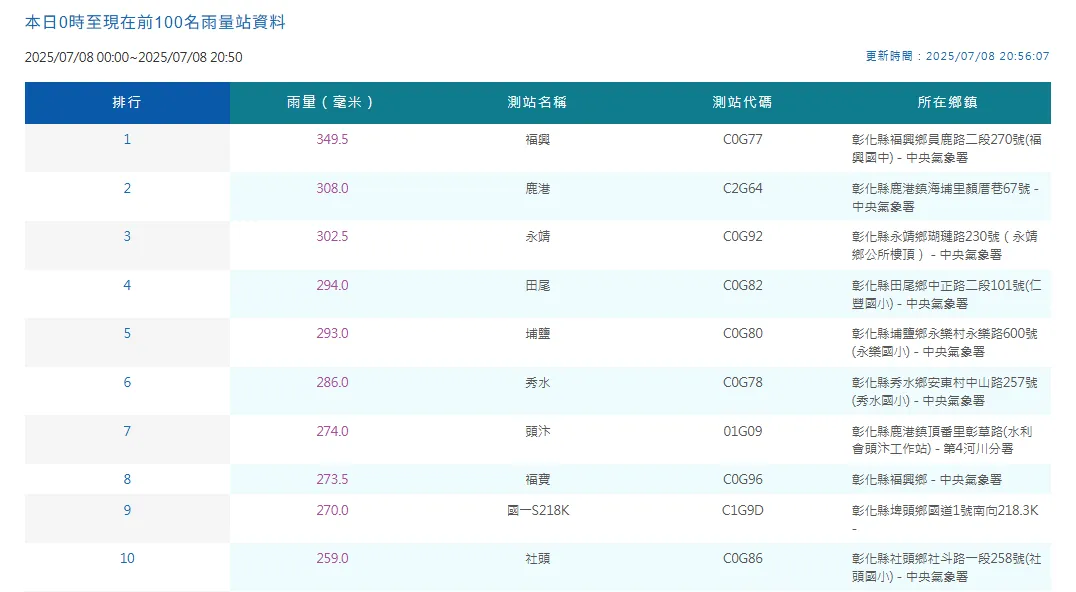Click the 排行 column header
The width and height of the screenshot is (1076, 592).
127,102
